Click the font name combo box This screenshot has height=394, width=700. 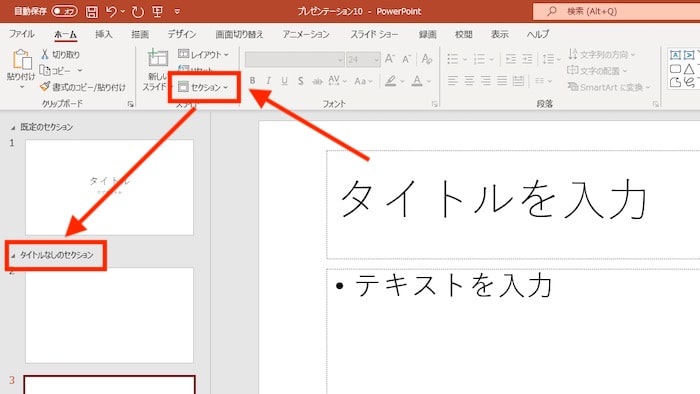295,59
